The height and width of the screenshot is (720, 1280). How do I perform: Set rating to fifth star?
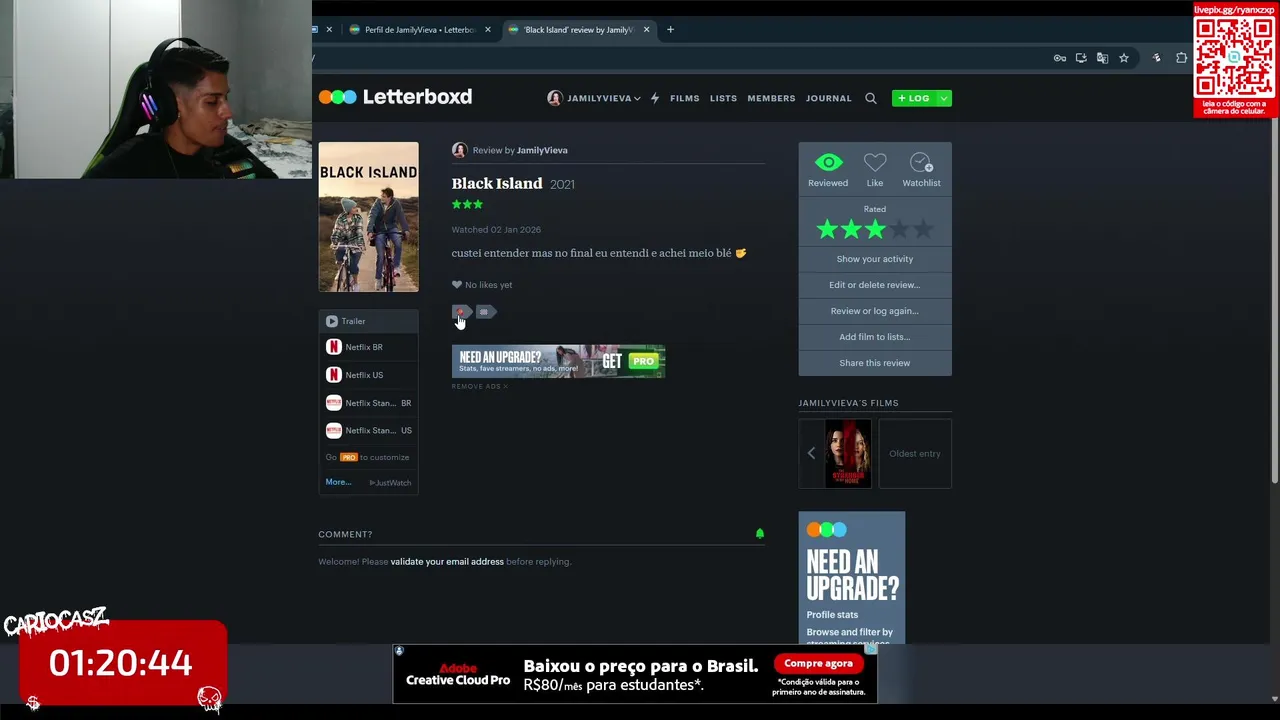[923, 230]
